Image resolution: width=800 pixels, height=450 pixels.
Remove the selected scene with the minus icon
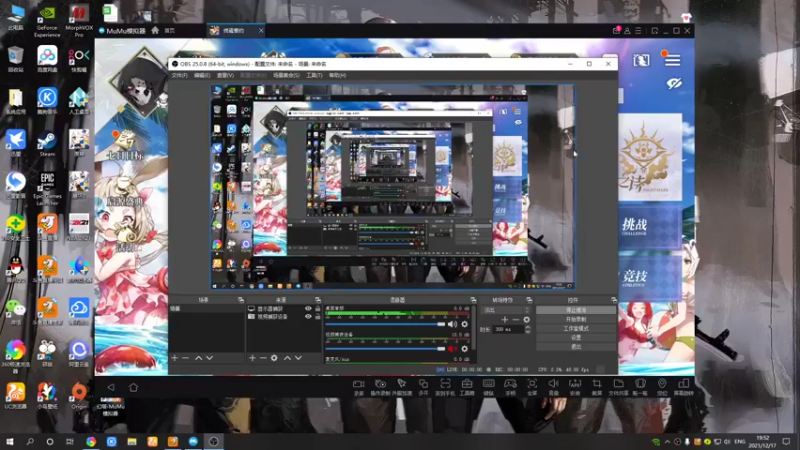[x=186, y=358]
